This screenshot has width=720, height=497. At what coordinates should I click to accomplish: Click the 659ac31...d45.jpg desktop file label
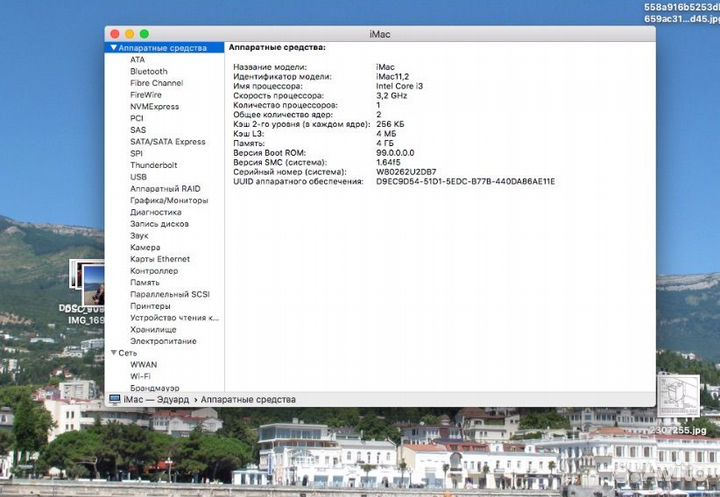(681, 19)
